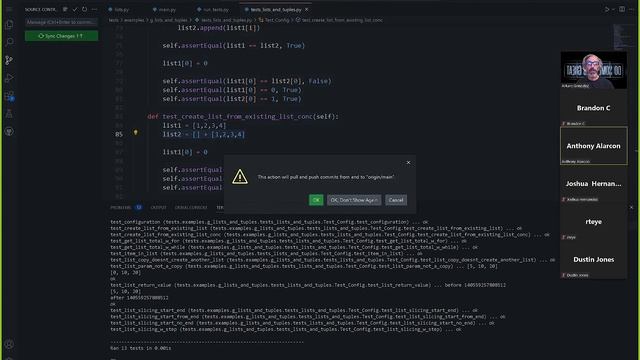Switch to the lists.py editor tab
The width and height of the screenshot is (640, 360).
pyautogui.click(x=119, y=9)
